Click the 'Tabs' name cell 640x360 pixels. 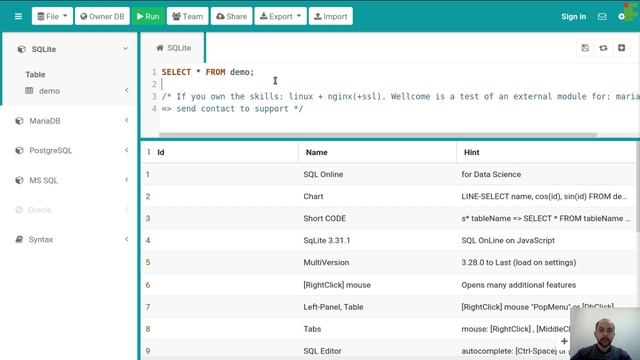[312, 329]
